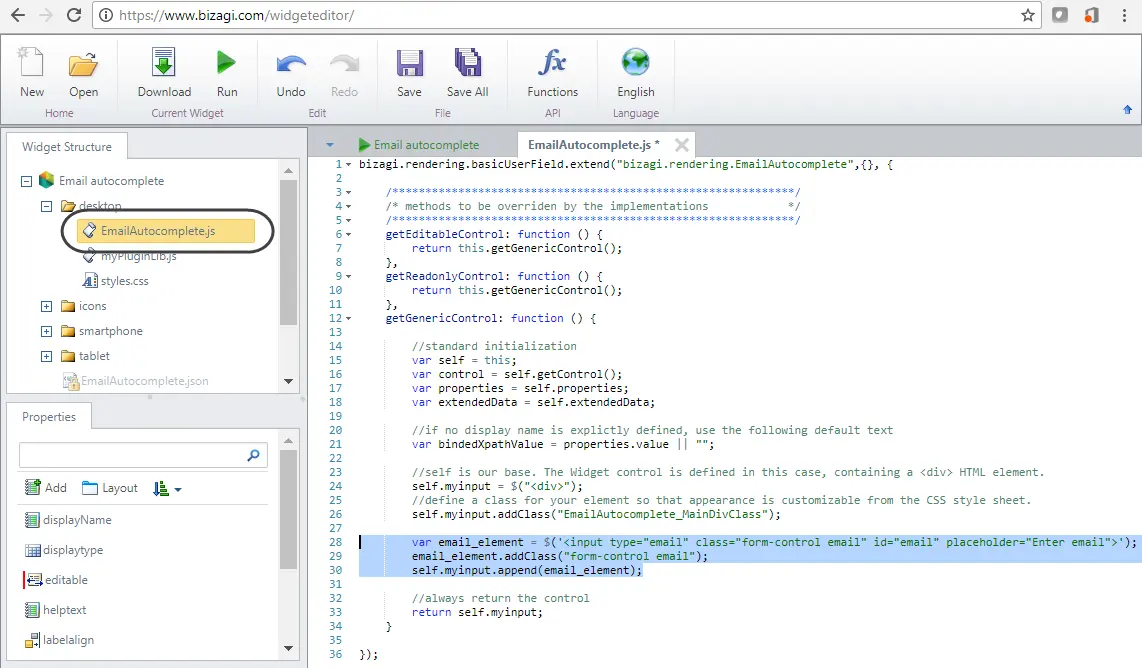
Task: Bookmark this page with star icon
Action: (x=1027, y=15)
